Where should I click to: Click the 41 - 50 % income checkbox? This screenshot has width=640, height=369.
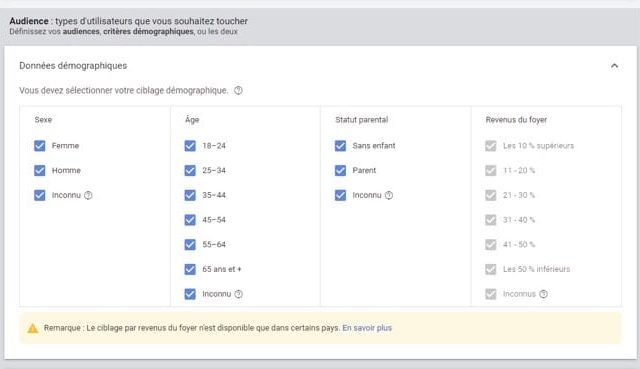pyautogui.click(x=491, y=245)
